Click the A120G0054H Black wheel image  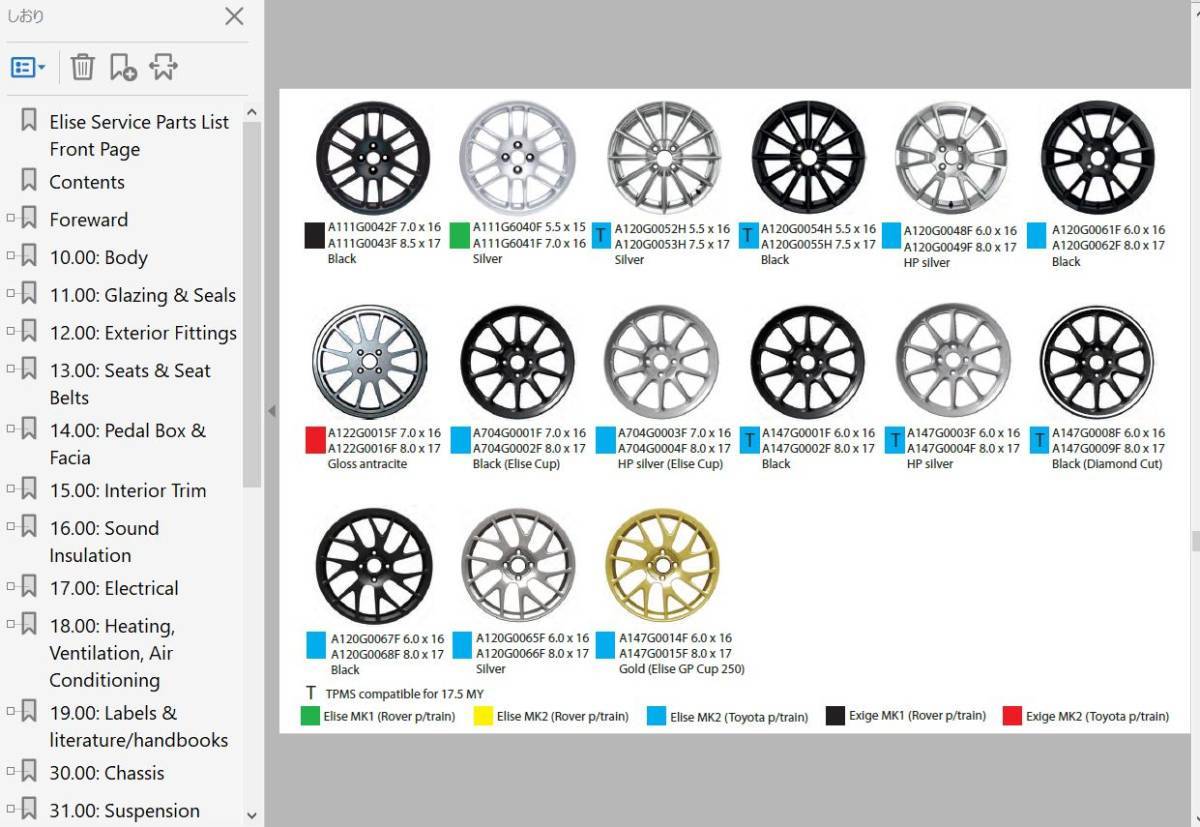point(808,157)
